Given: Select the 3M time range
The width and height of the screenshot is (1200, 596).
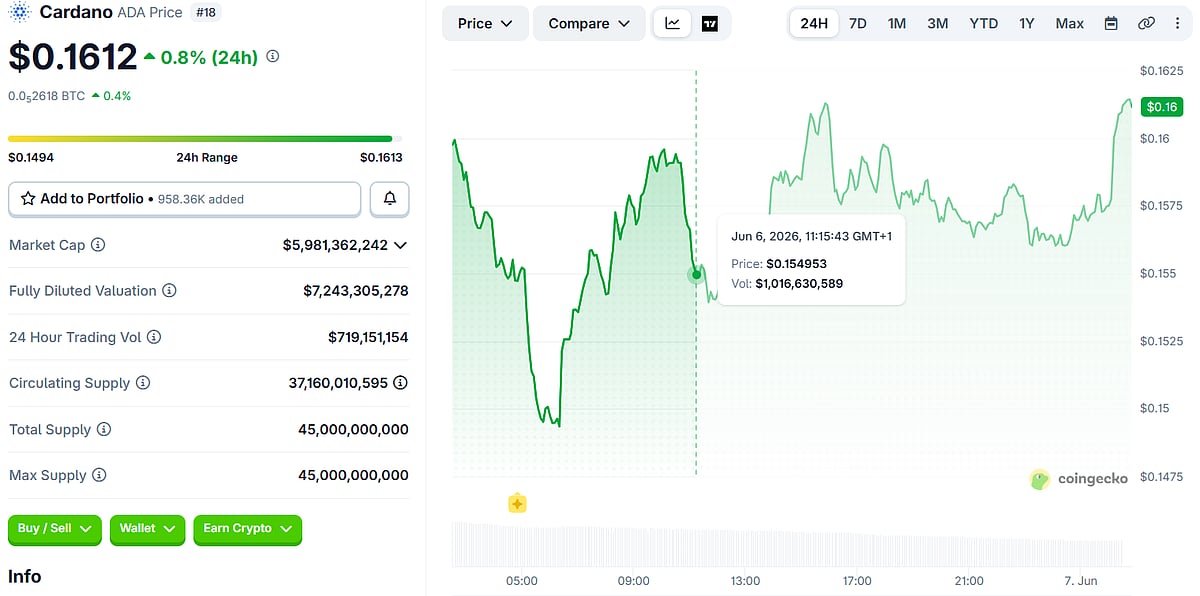Looking at the screenshot, I should [x=937, y=23].
